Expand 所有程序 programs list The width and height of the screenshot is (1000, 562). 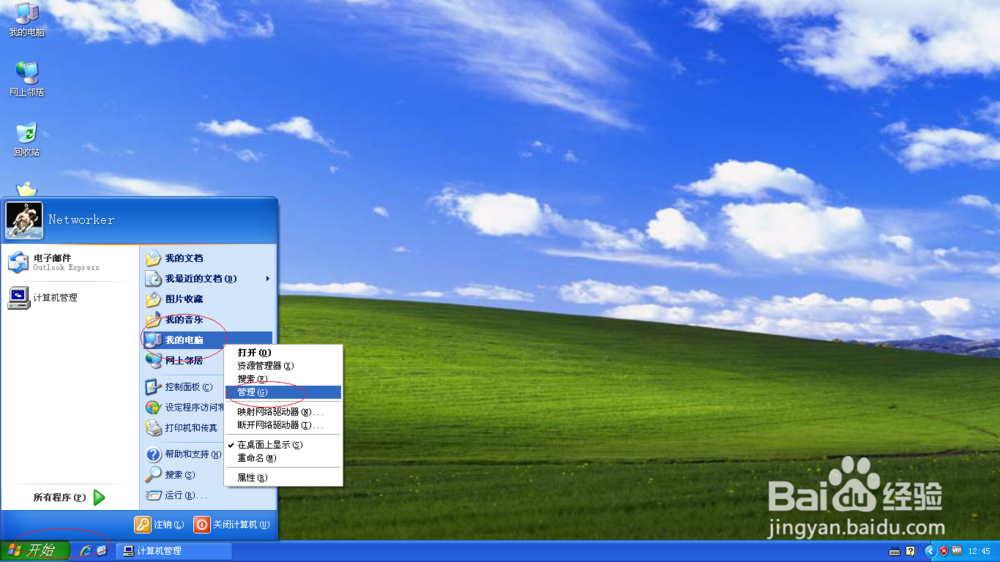pyautogui.click(x=69, y=498)
